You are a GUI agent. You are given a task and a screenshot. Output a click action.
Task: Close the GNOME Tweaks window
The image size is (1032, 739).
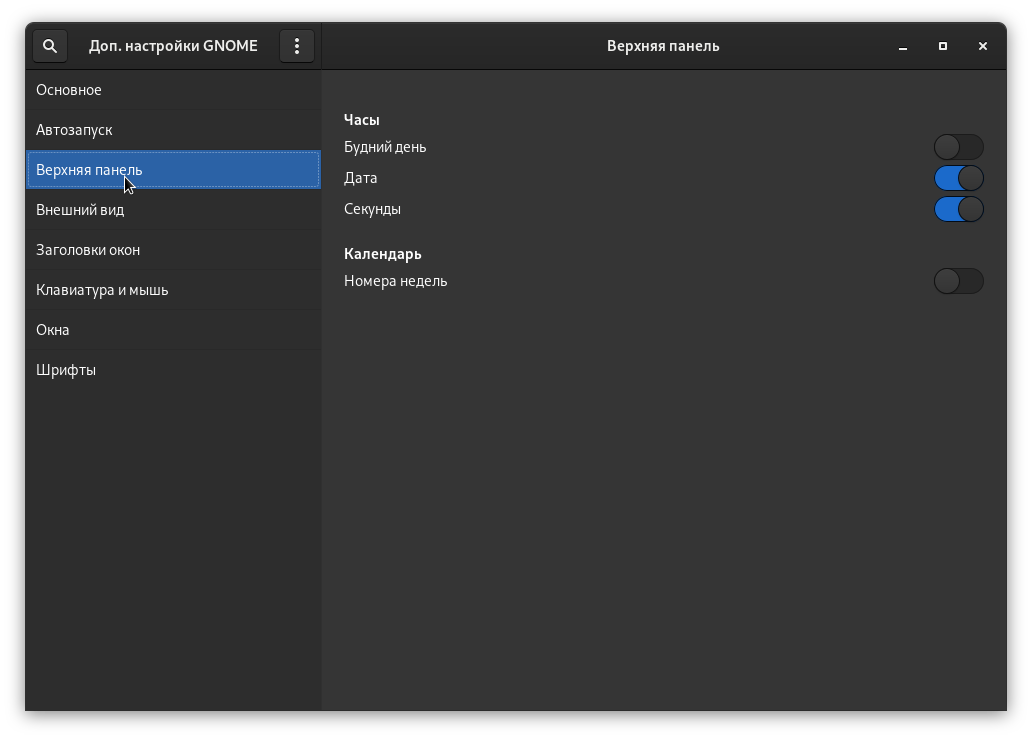pos(983,46)
